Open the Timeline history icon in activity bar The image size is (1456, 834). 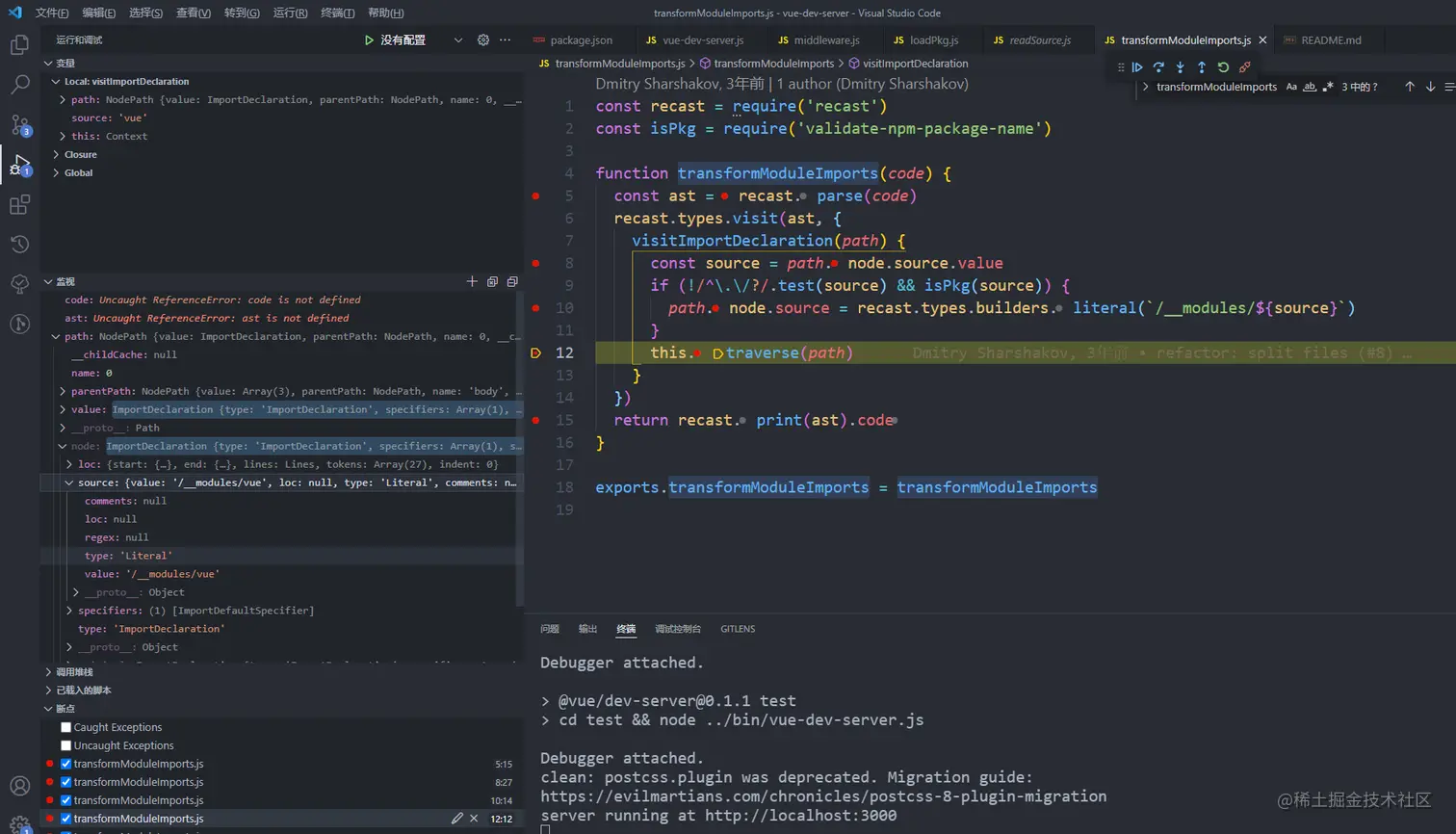pyautogui.click(x=19, y=244)
